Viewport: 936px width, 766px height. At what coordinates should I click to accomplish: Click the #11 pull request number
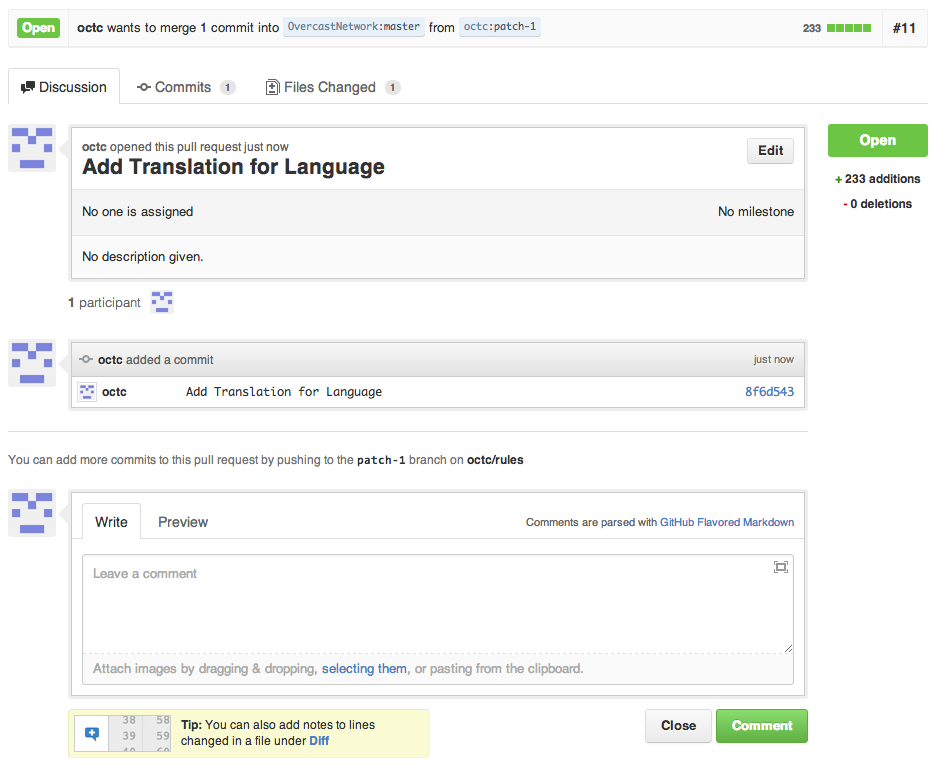[904, 28]
